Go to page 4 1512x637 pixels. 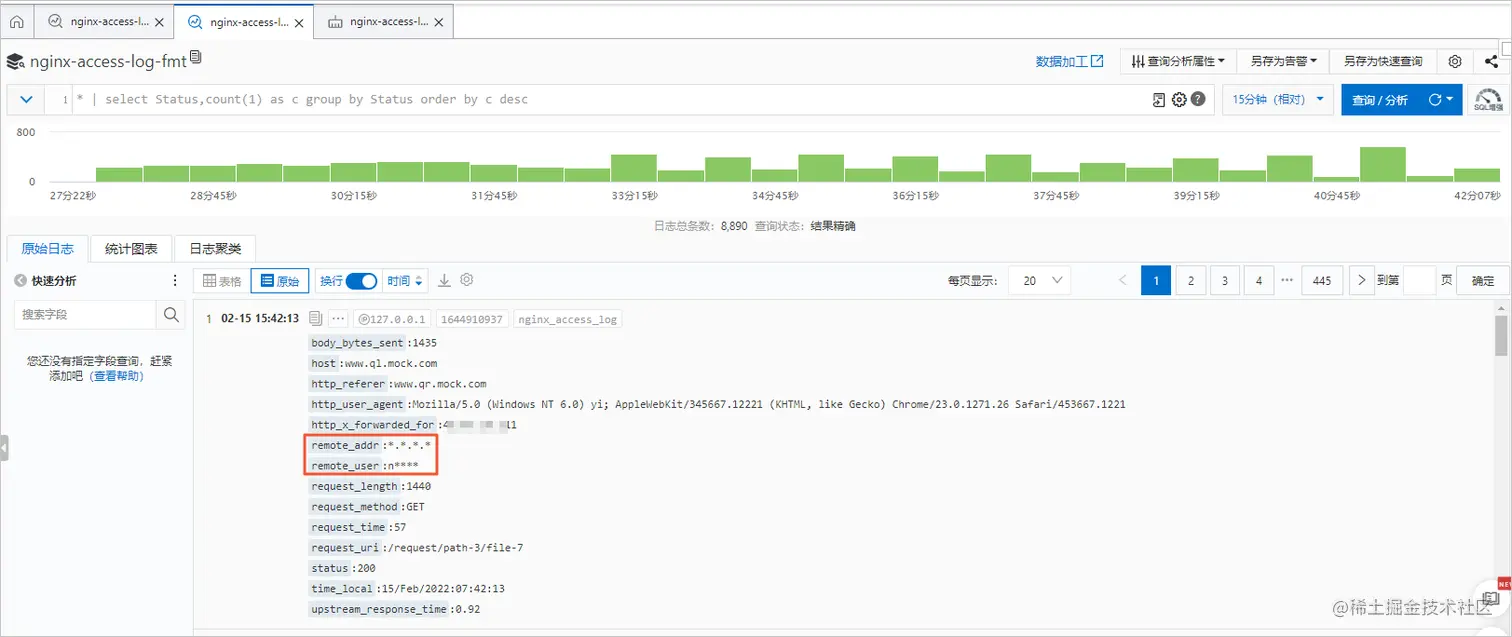pos(1258,281)
